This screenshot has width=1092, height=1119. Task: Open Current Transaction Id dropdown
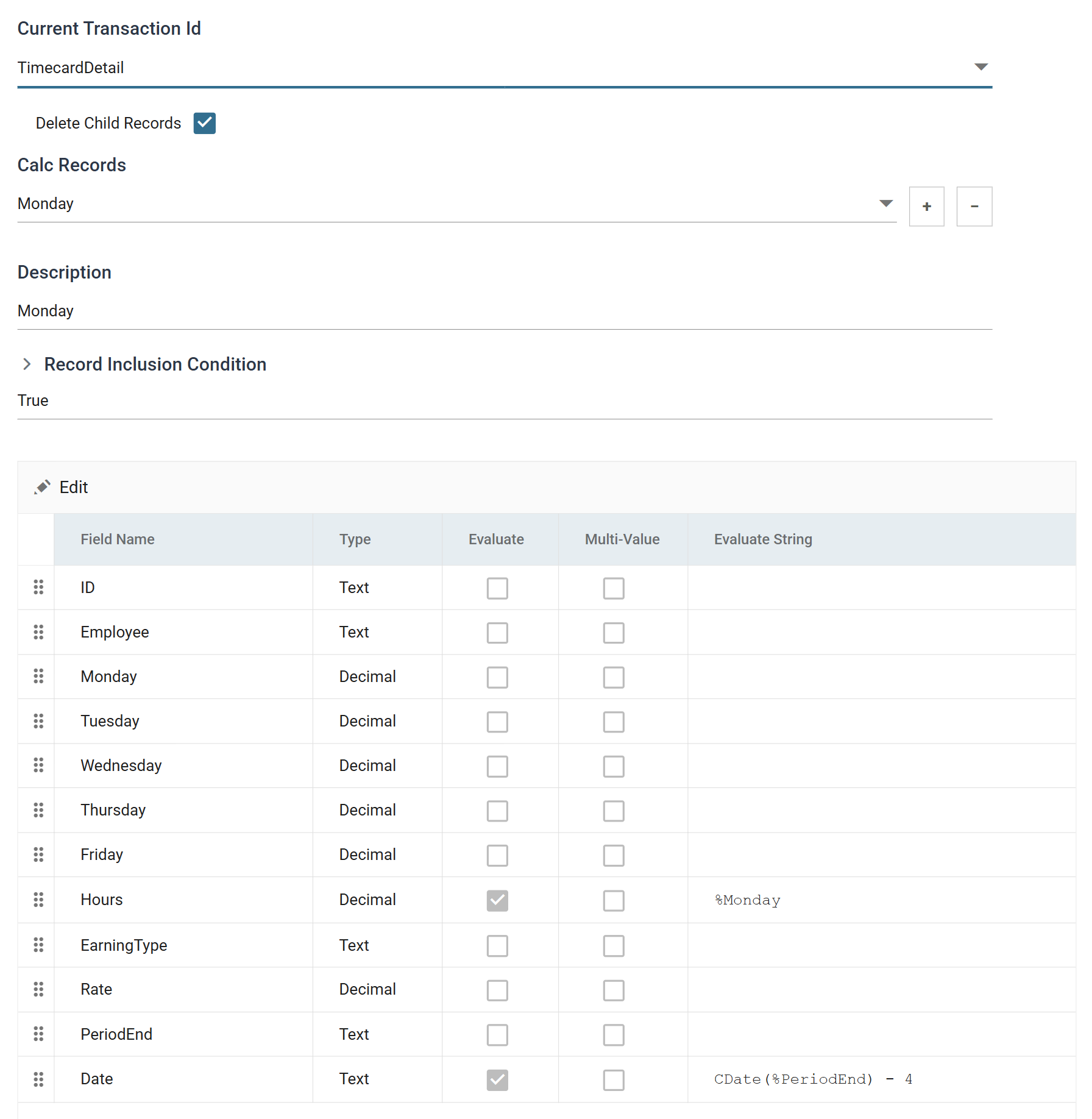click(x=505, y=68)
